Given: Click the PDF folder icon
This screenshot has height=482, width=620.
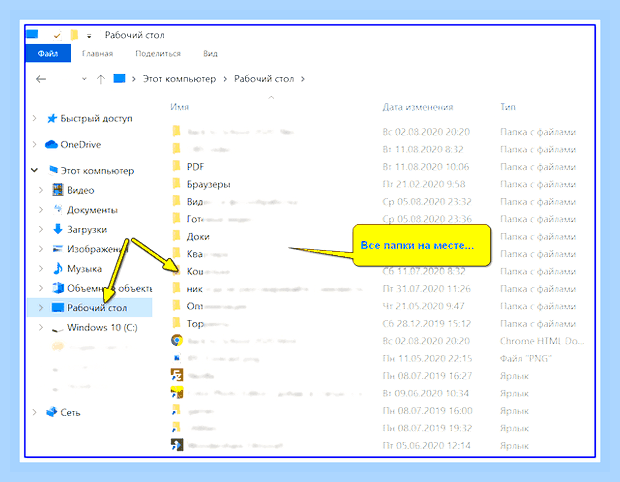Looking at the screenshot, I should coord(177,166).
